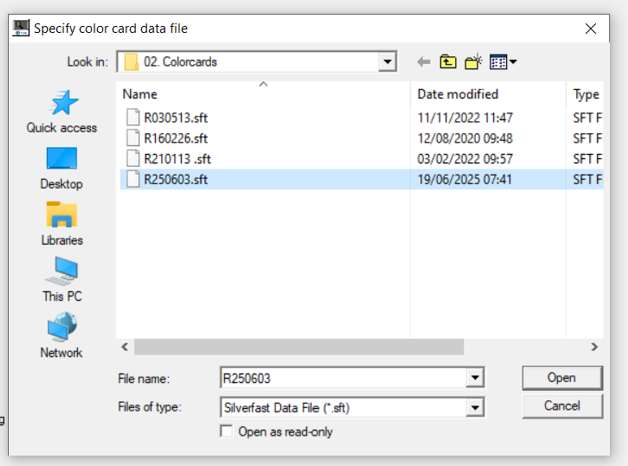Click the dialog title bar app icon

pyautogui.click(x=20, y=28)
